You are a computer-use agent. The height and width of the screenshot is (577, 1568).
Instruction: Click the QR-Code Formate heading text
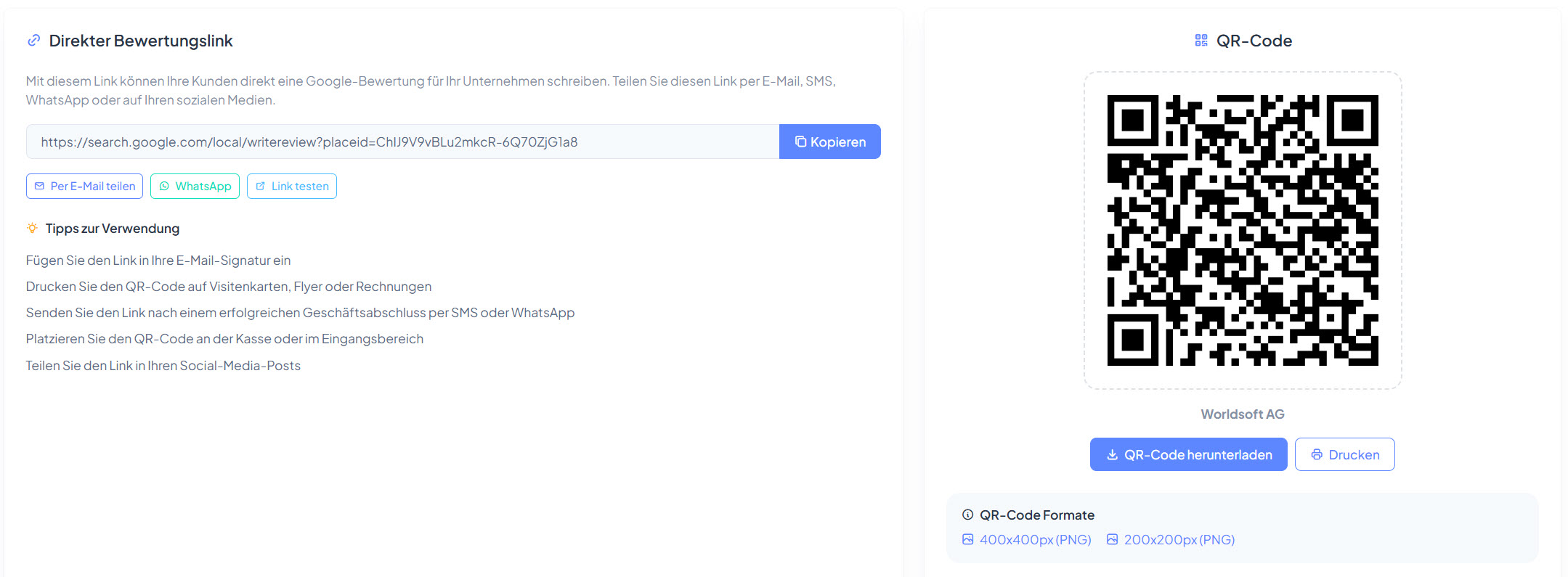tap(1036, 515)
